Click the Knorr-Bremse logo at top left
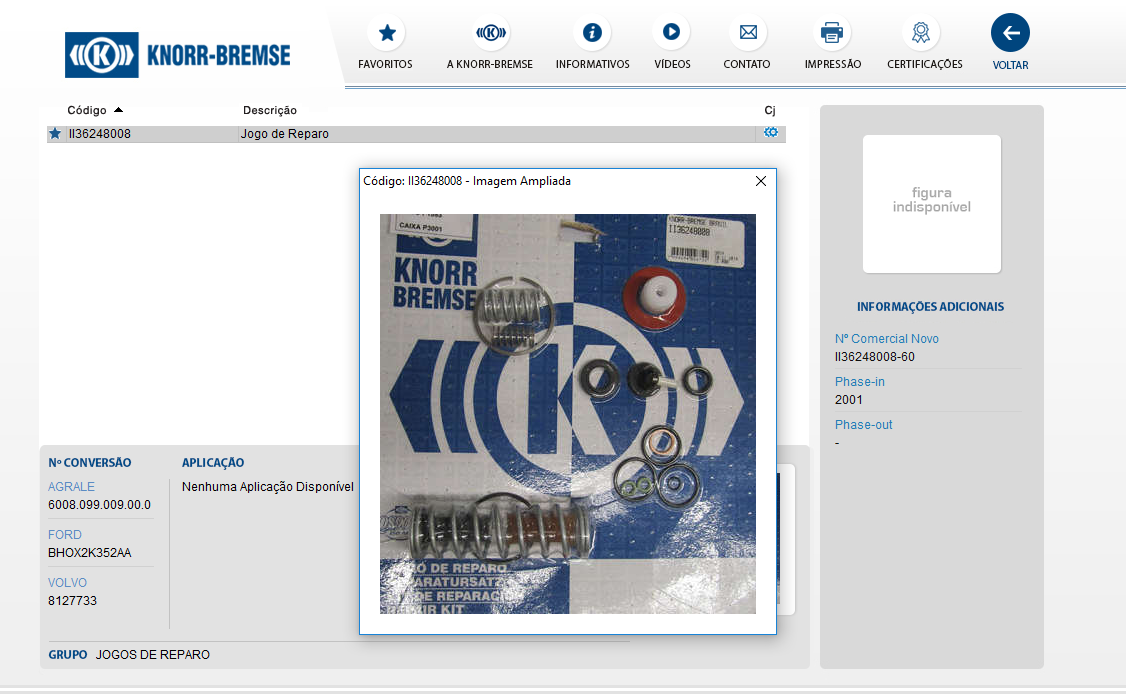 (x=178, y=54)
